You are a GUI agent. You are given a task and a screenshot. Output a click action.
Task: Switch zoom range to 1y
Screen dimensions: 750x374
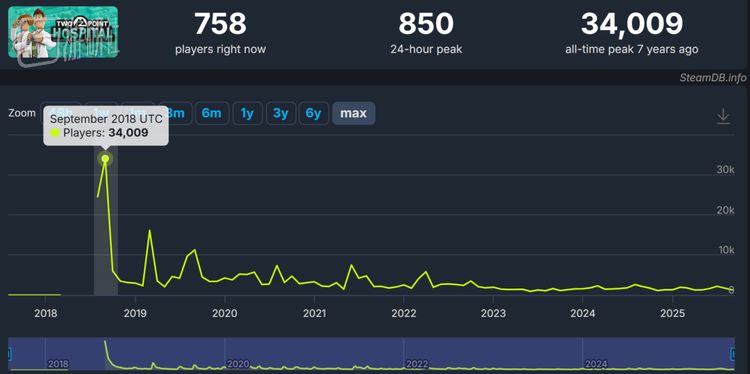point(247,113)
